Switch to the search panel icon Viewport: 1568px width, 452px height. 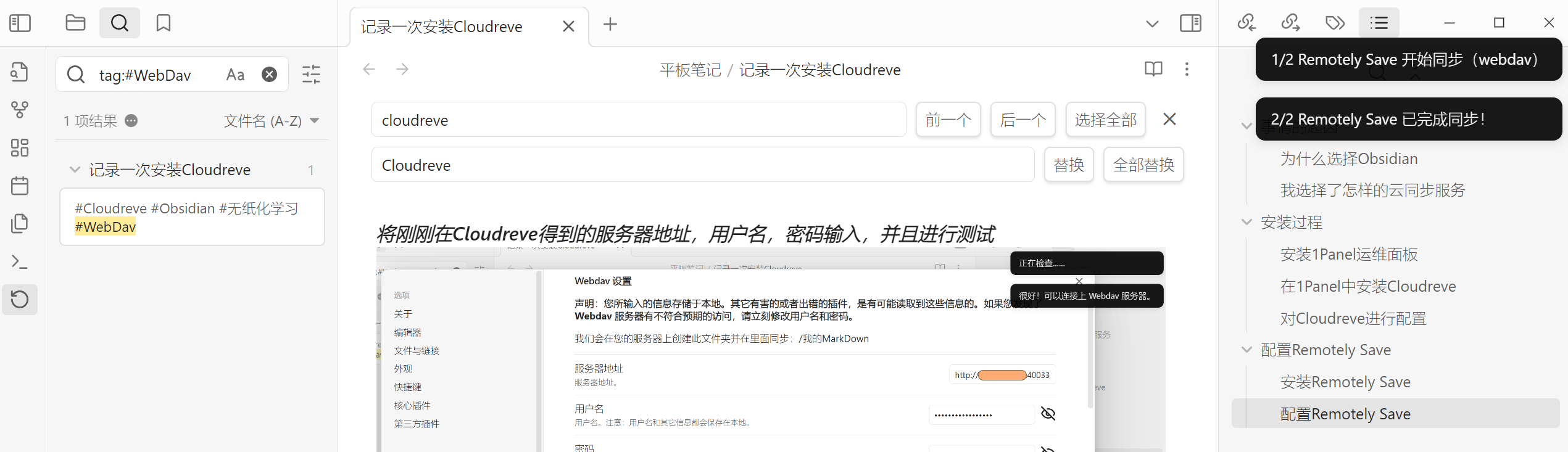[x=120, y=23]
